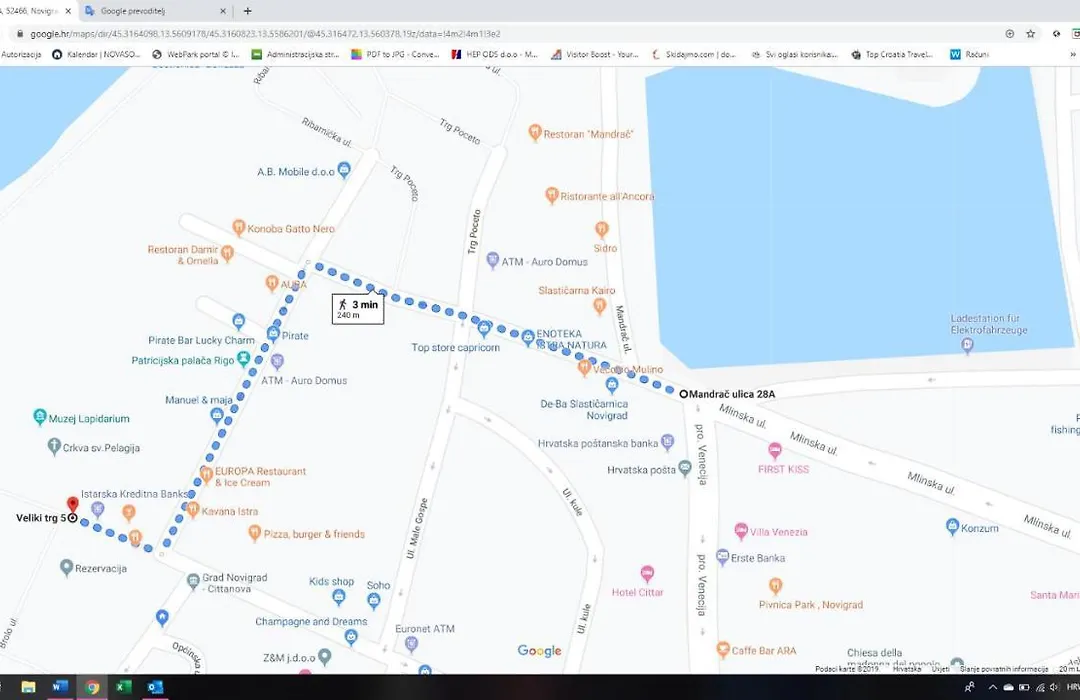The image size is (1080, 700).
Task: Bookmark this page with the star icon
Action: tap(1030, 33)
